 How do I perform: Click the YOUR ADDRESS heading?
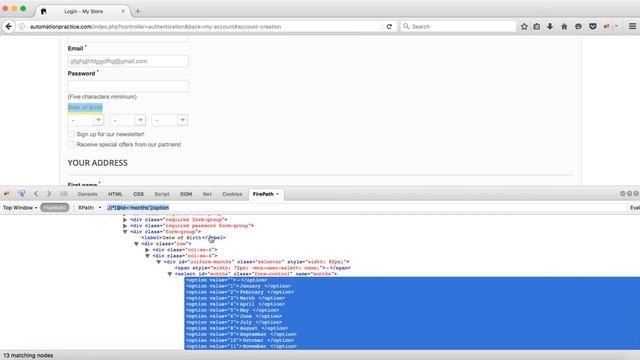coord(98,163)
